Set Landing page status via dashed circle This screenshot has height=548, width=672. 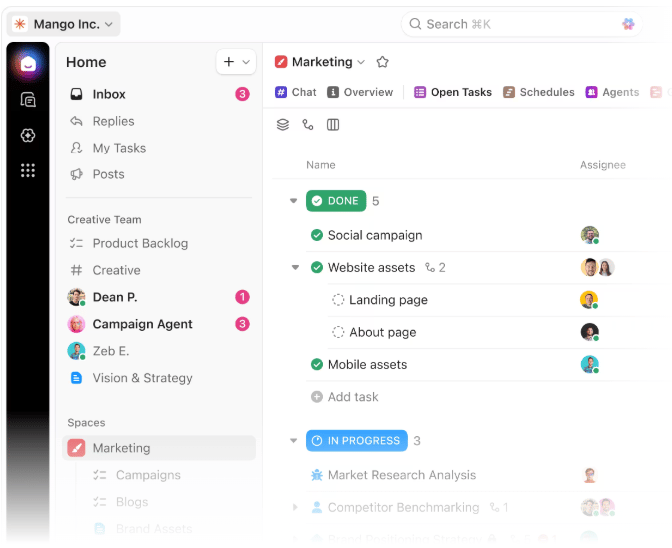[x=338, y=300]
